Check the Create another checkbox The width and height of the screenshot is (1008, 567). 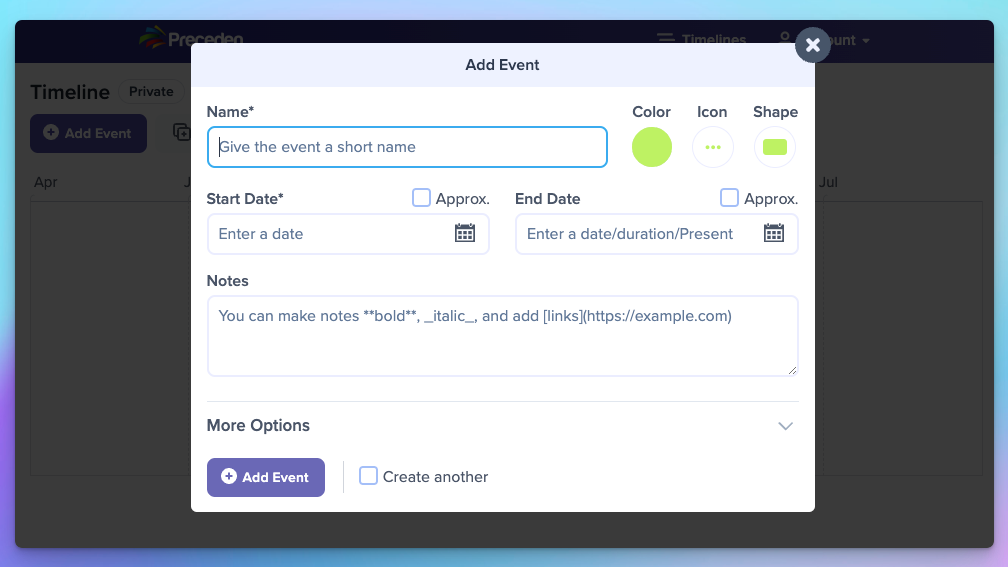[x=369, y=476]
